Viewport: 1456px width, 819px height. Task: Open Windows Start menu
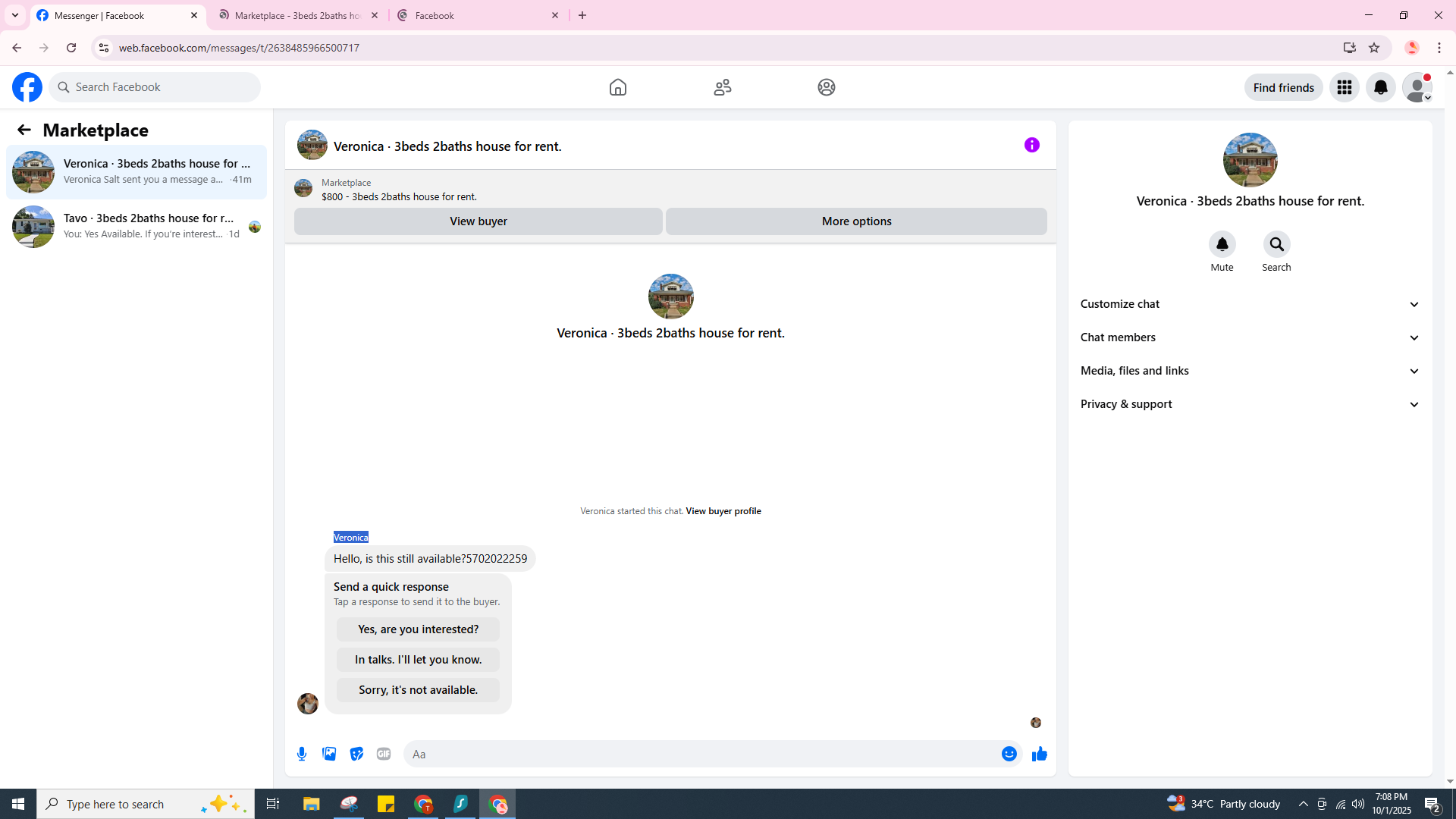tap(18, 804)
